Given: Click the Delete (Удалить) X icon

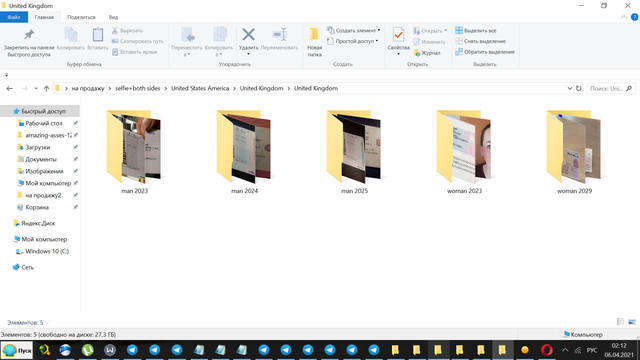Looking at the screenshot, I should [248, 34].
